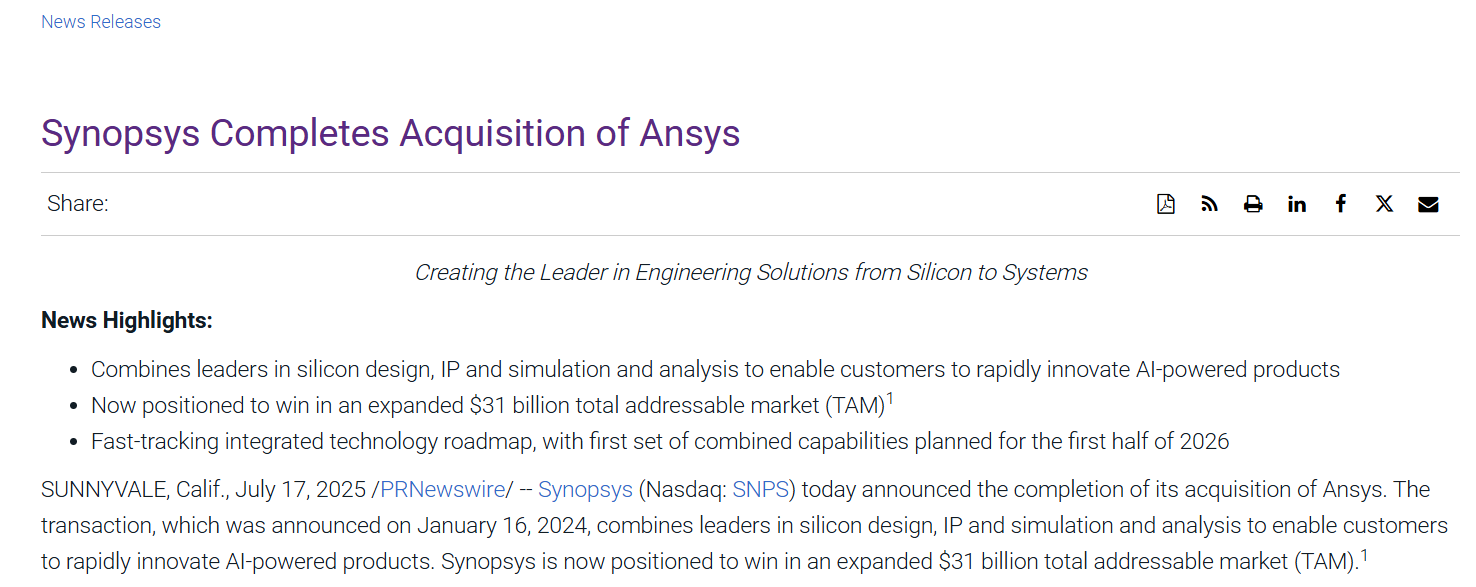Go back to News Releases

click(101, 22)
